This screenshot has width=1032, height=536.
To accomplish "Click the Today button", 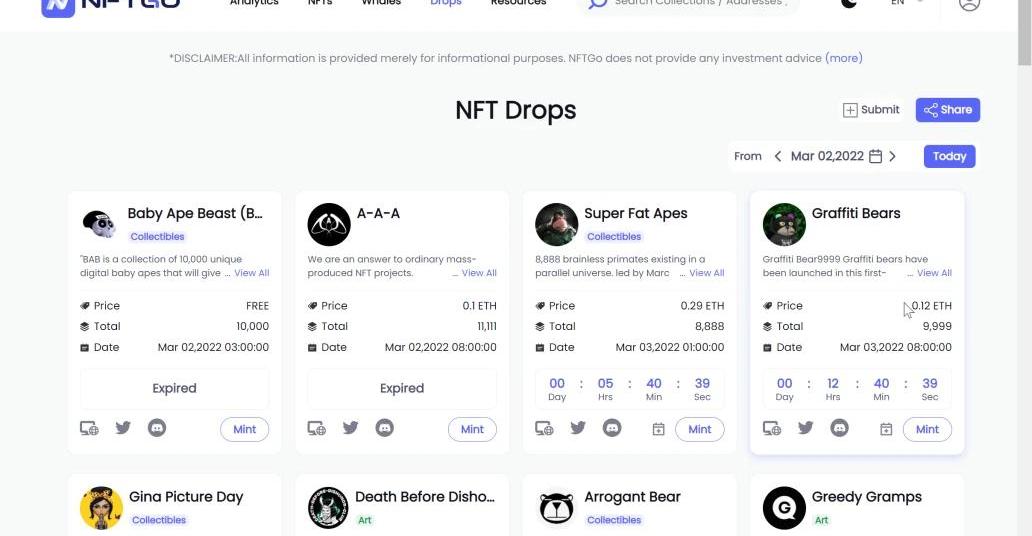I will tap(949, 156).
